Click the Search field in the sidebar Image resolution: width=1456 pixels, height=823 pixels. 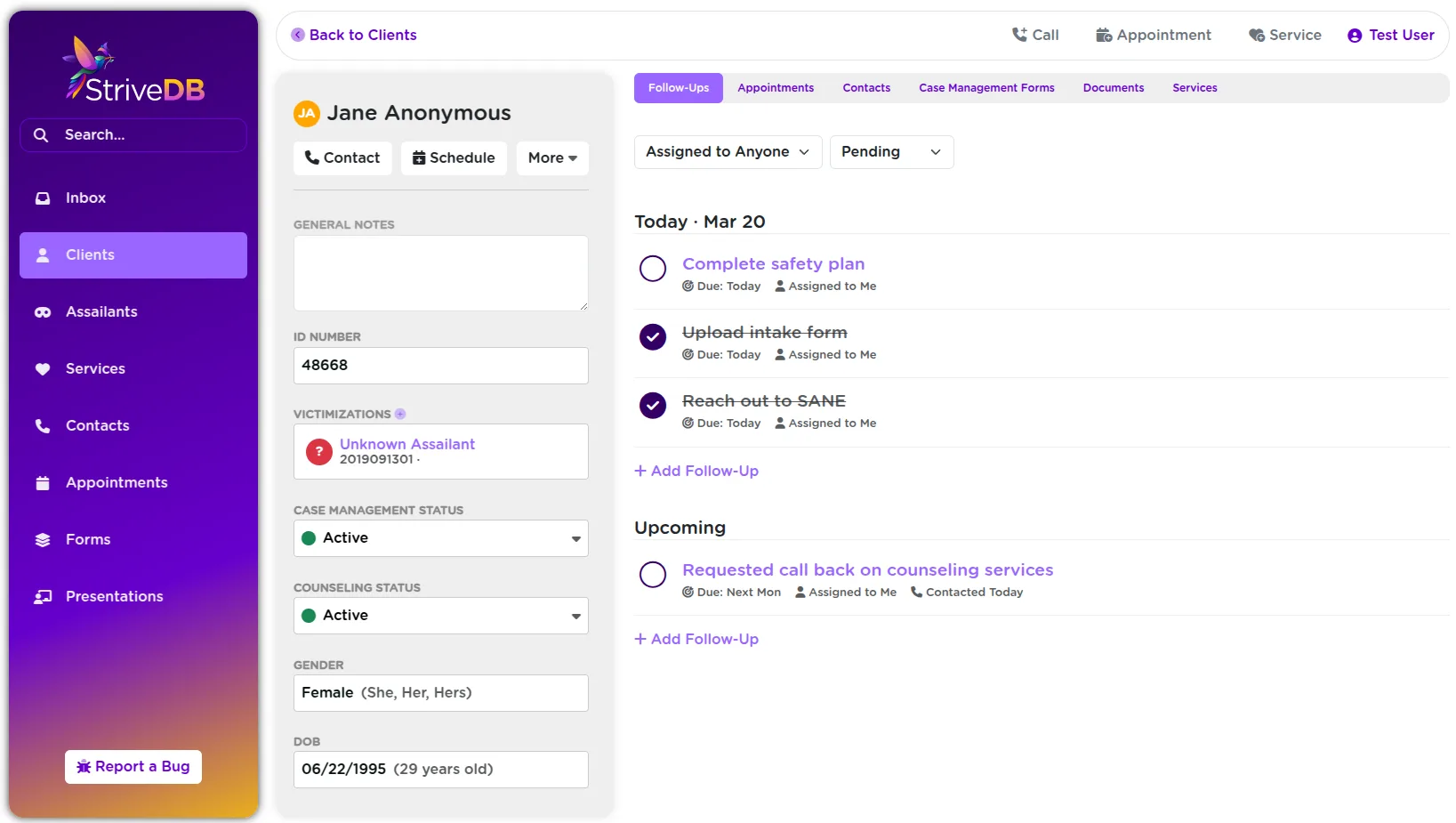point(133,134)
